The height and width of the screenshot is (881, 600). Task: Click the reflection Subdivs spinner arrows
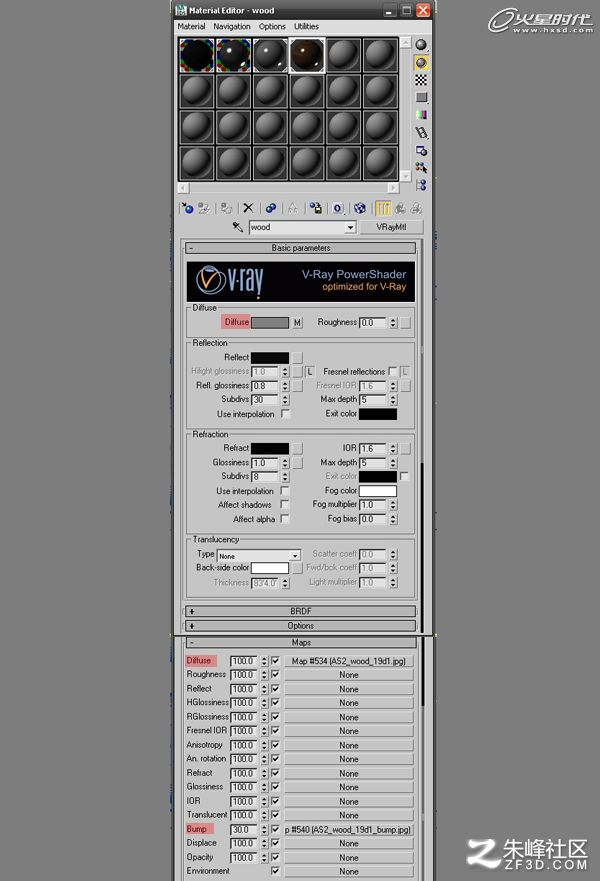click(285, 399)
